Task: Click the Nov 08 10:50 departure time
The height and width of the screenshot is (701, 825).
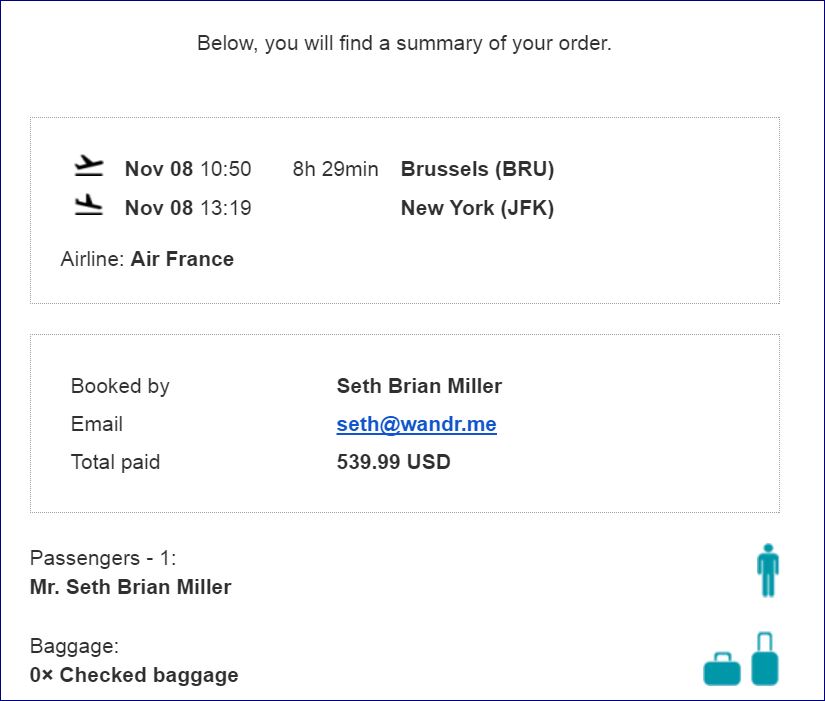Action: coord(188,169)
